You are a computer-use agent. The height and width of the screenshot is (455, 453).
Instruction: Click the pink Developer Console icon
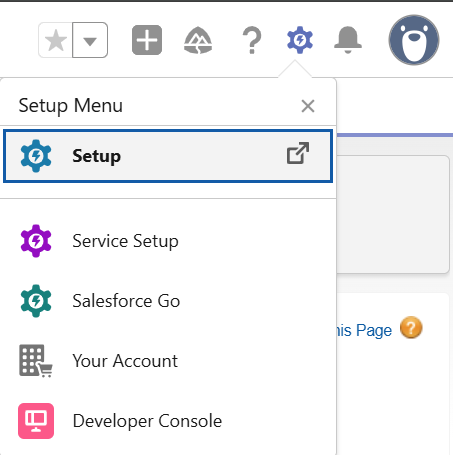tap(36, 421)
